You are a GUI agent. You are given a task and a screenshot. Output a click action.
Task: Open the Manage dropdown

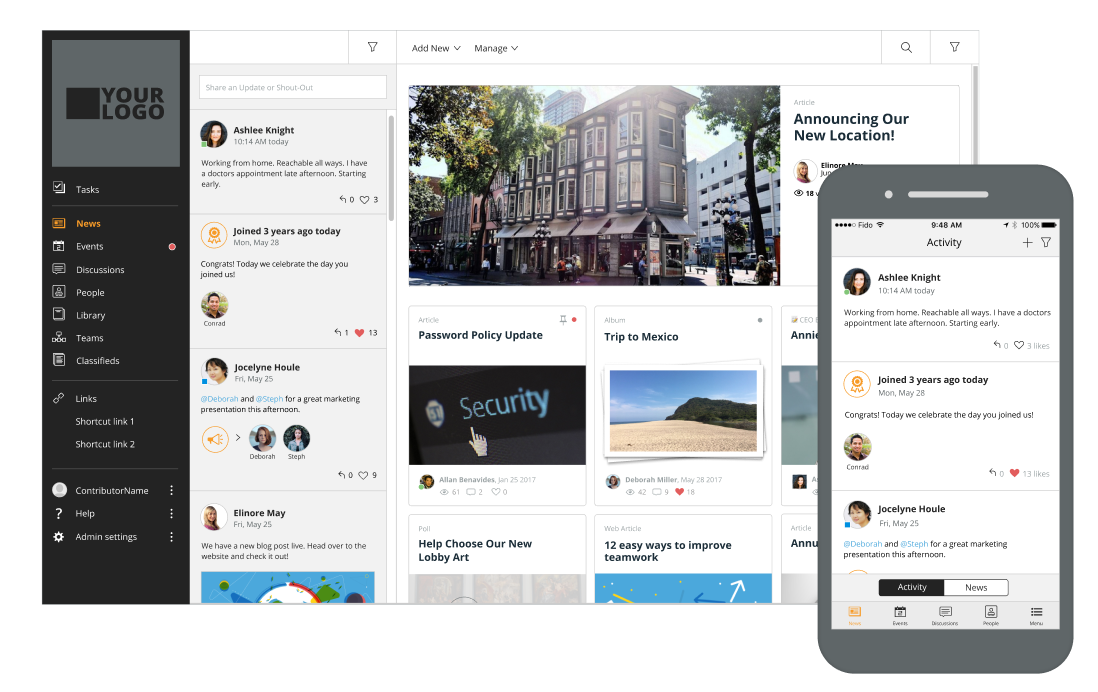[x=496, y=47]
